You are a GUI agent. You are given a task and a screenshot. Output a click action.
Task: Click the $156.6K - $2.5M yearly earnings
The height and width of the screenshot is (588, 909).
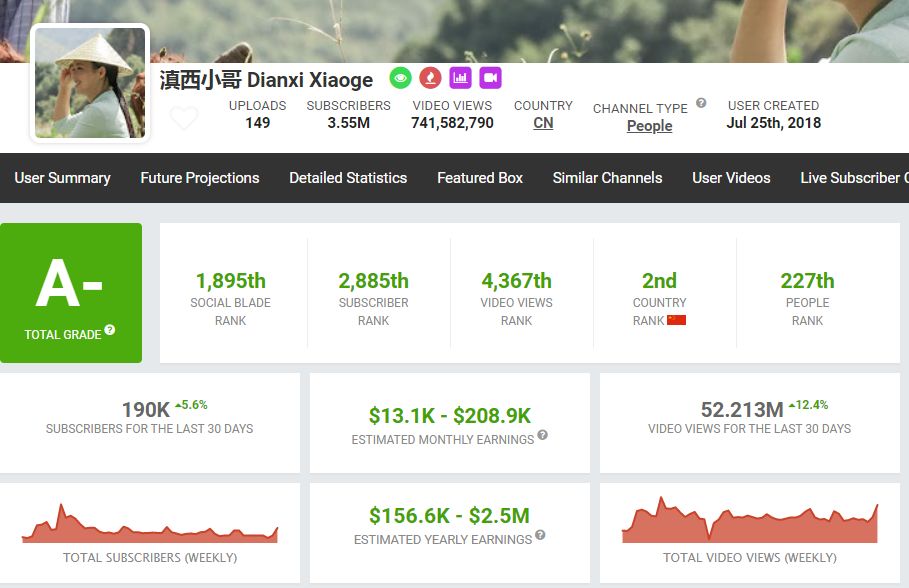coord(450,516)
